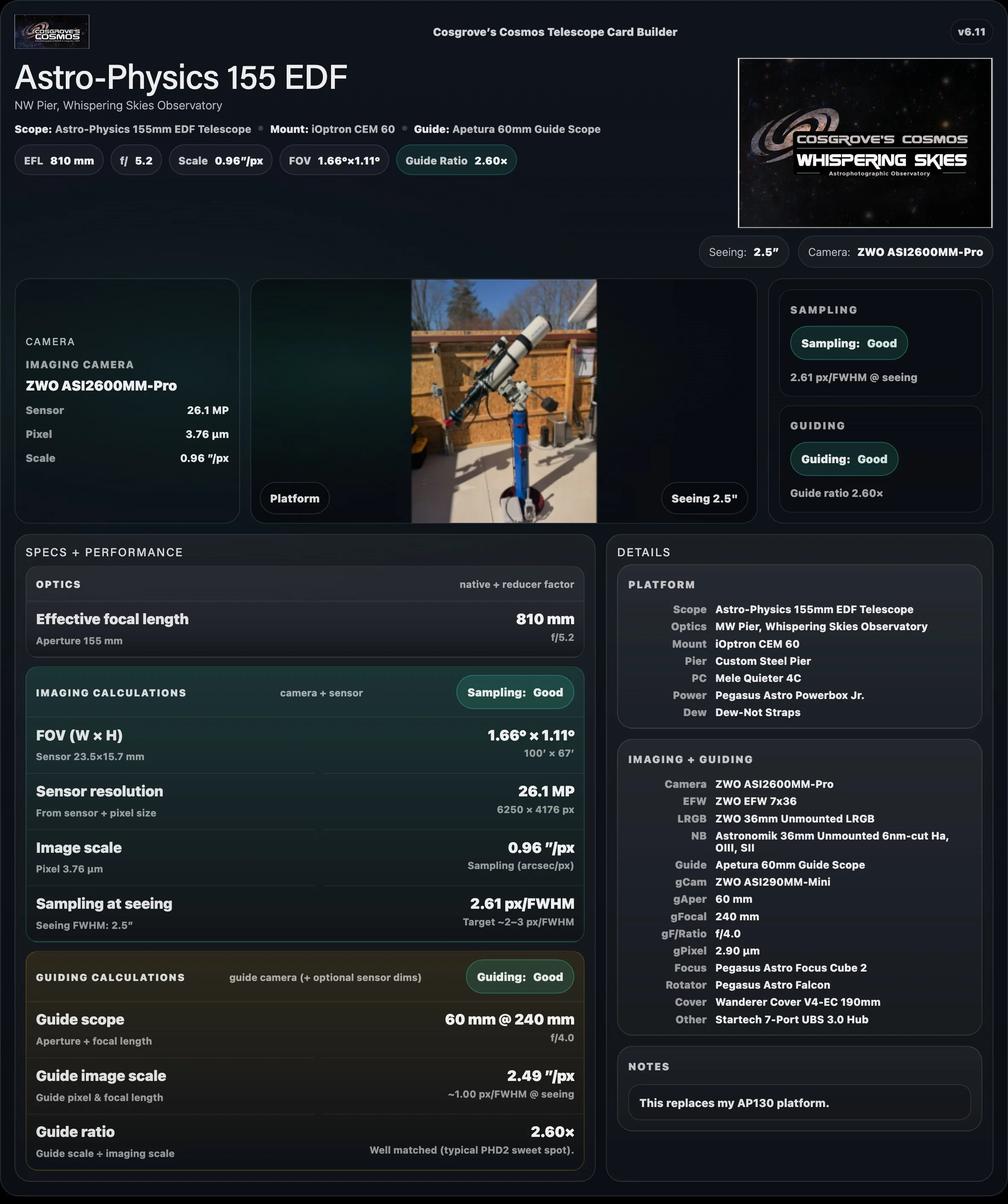Click the Seeing 2.5" badge on the photo

[704, 498]
